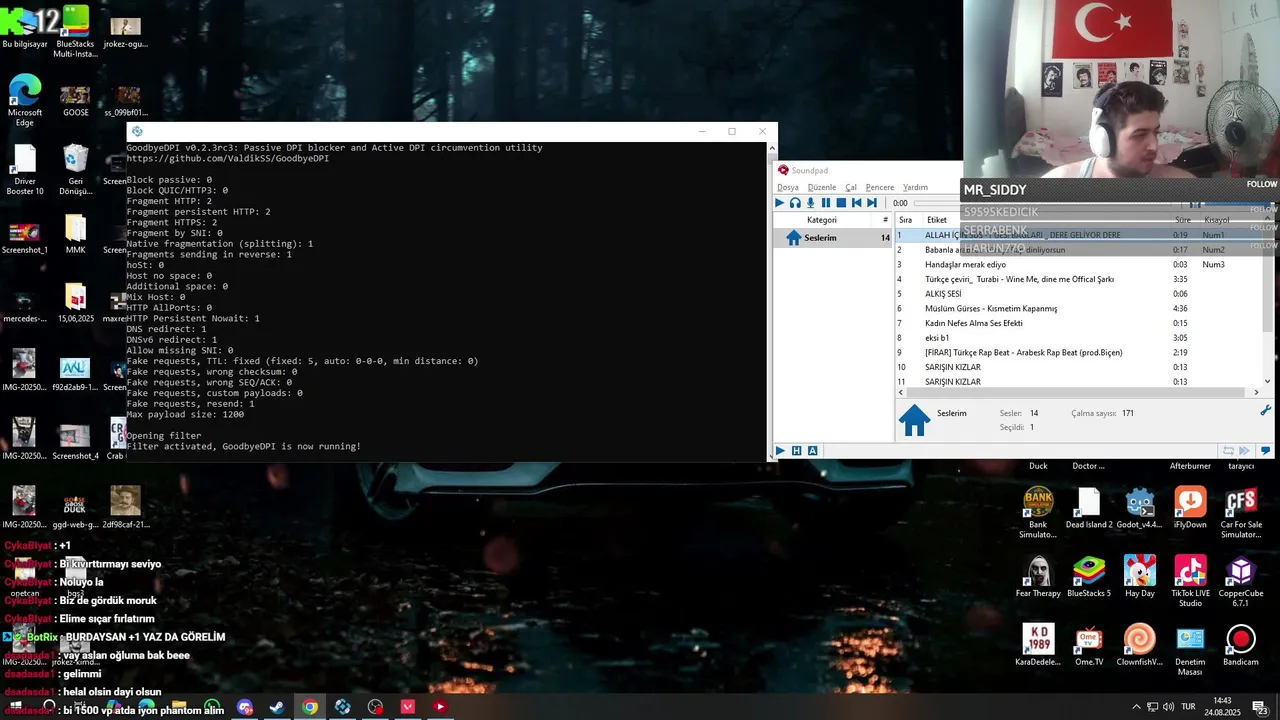Open the Dosya menu in Soundpad
This screenshot has height=720, width=1280.
(788, 187)
